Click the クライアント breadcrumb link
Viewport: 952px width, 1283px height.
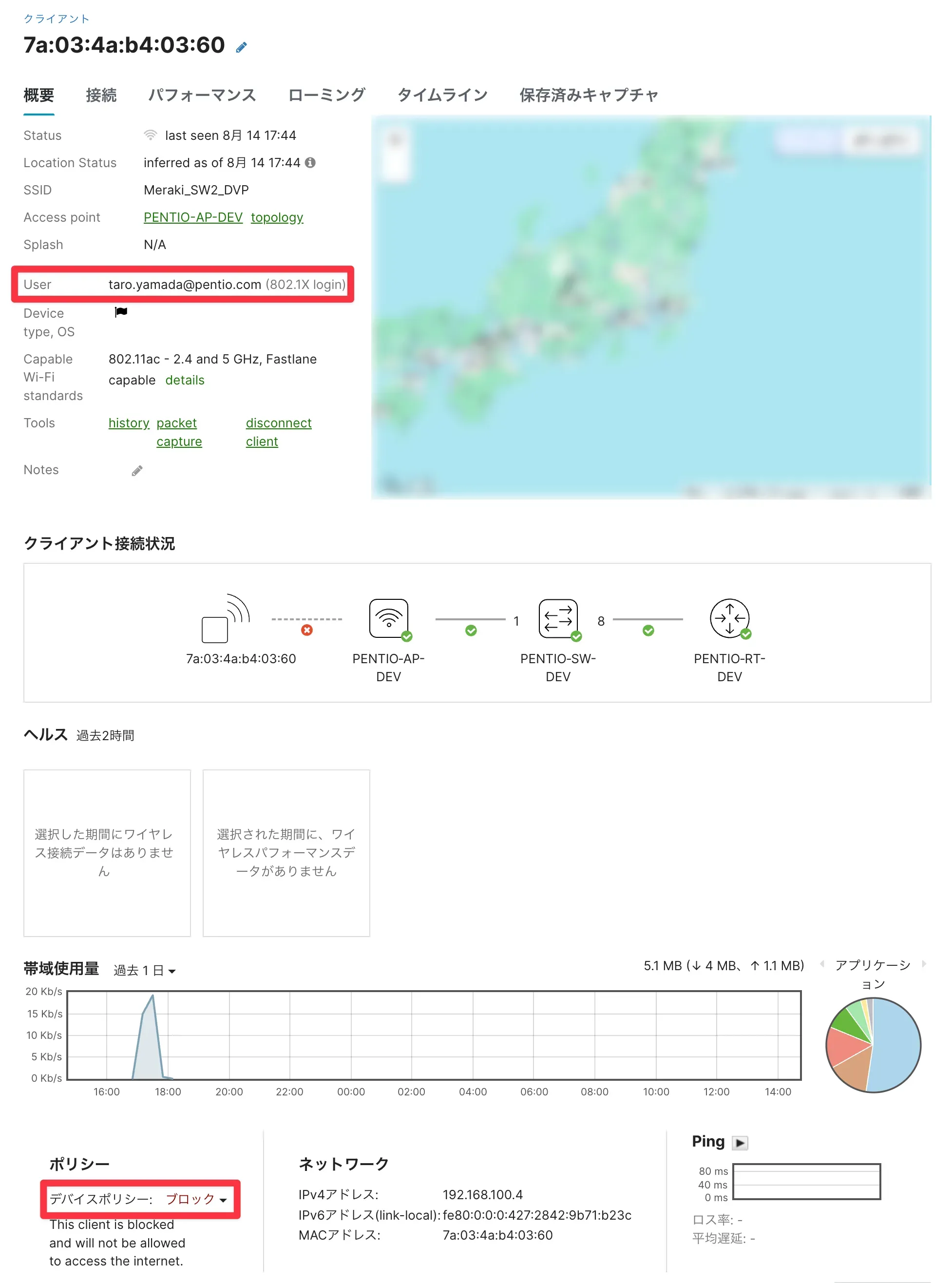(x=57, y=19)
